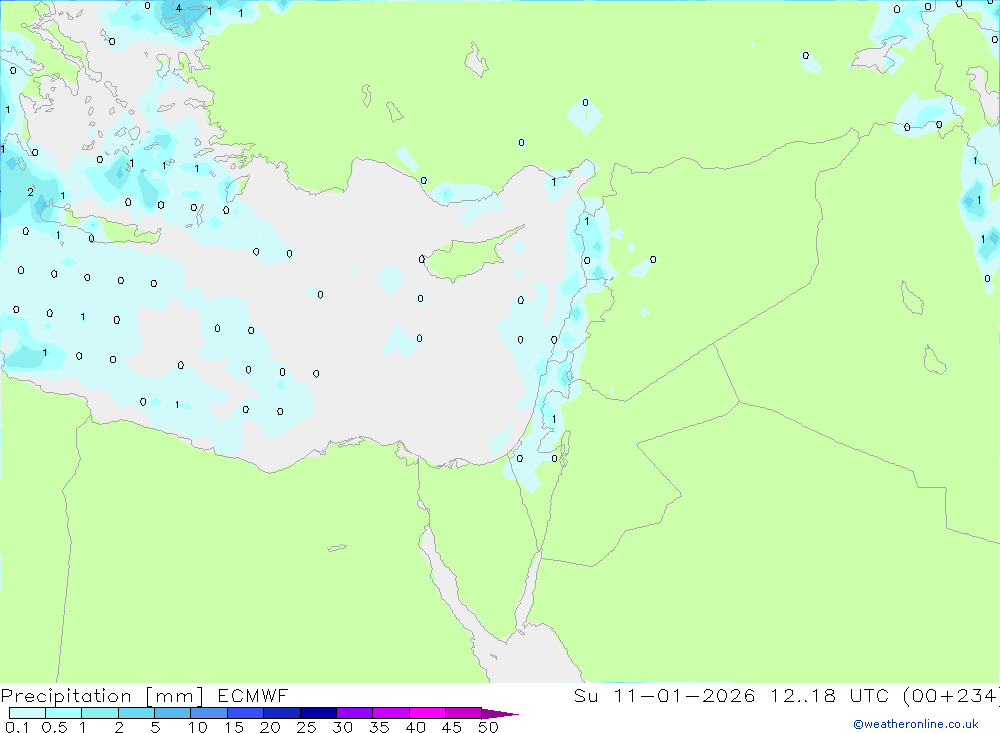1000x733 pixels.
Task: Click the 30–35 mm purple legend swatch
Action: click(354, 713)
